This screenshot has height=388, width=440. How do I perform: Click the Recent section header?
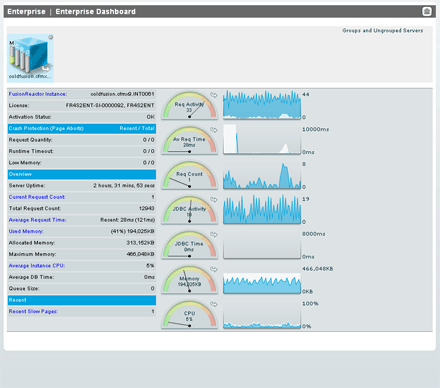click(x=82, y=300)
